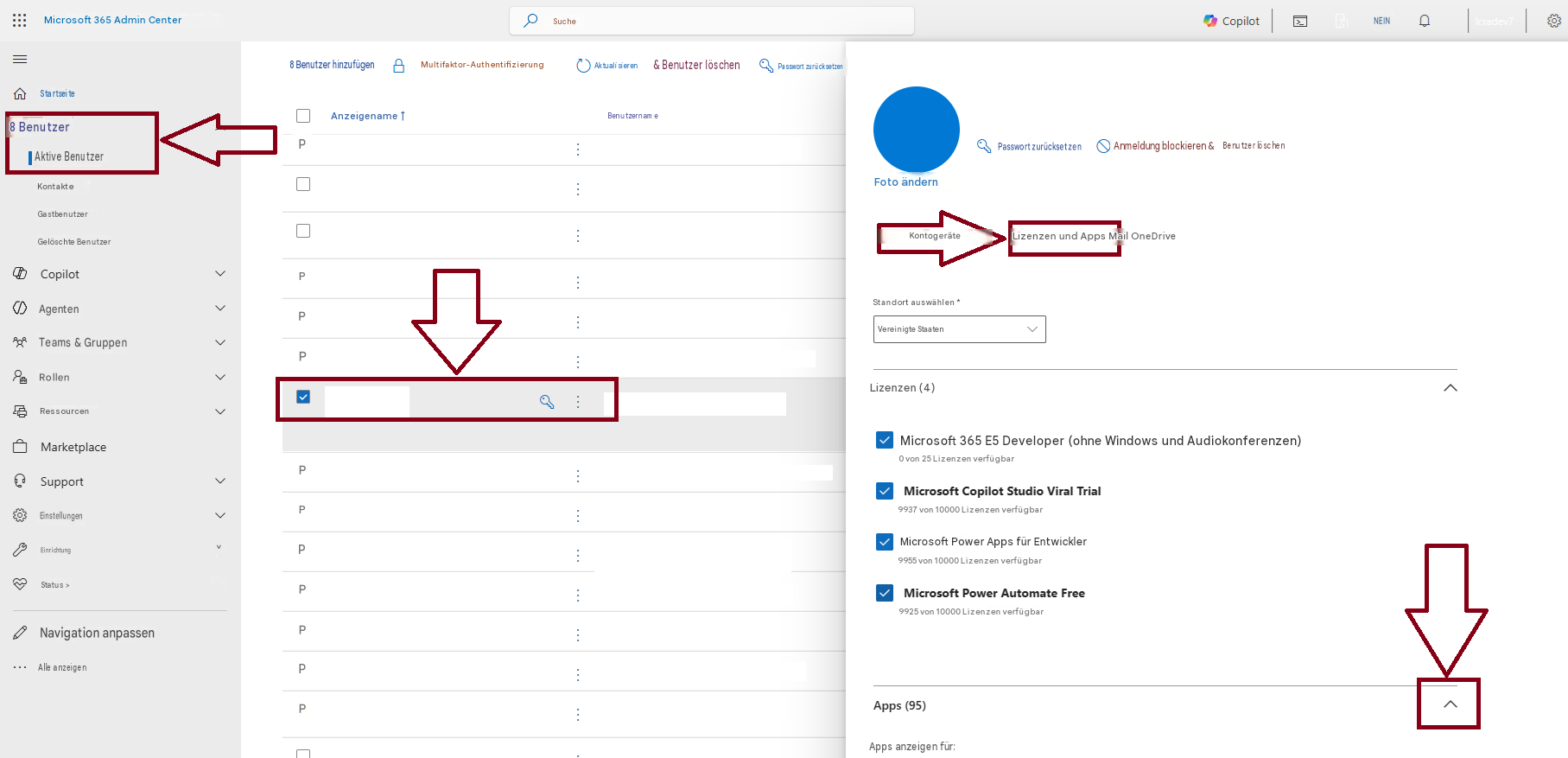Sort by the Anzeigename column header
The height and width of the screenshot is (758, 1568).
click(x=367, y=116)
